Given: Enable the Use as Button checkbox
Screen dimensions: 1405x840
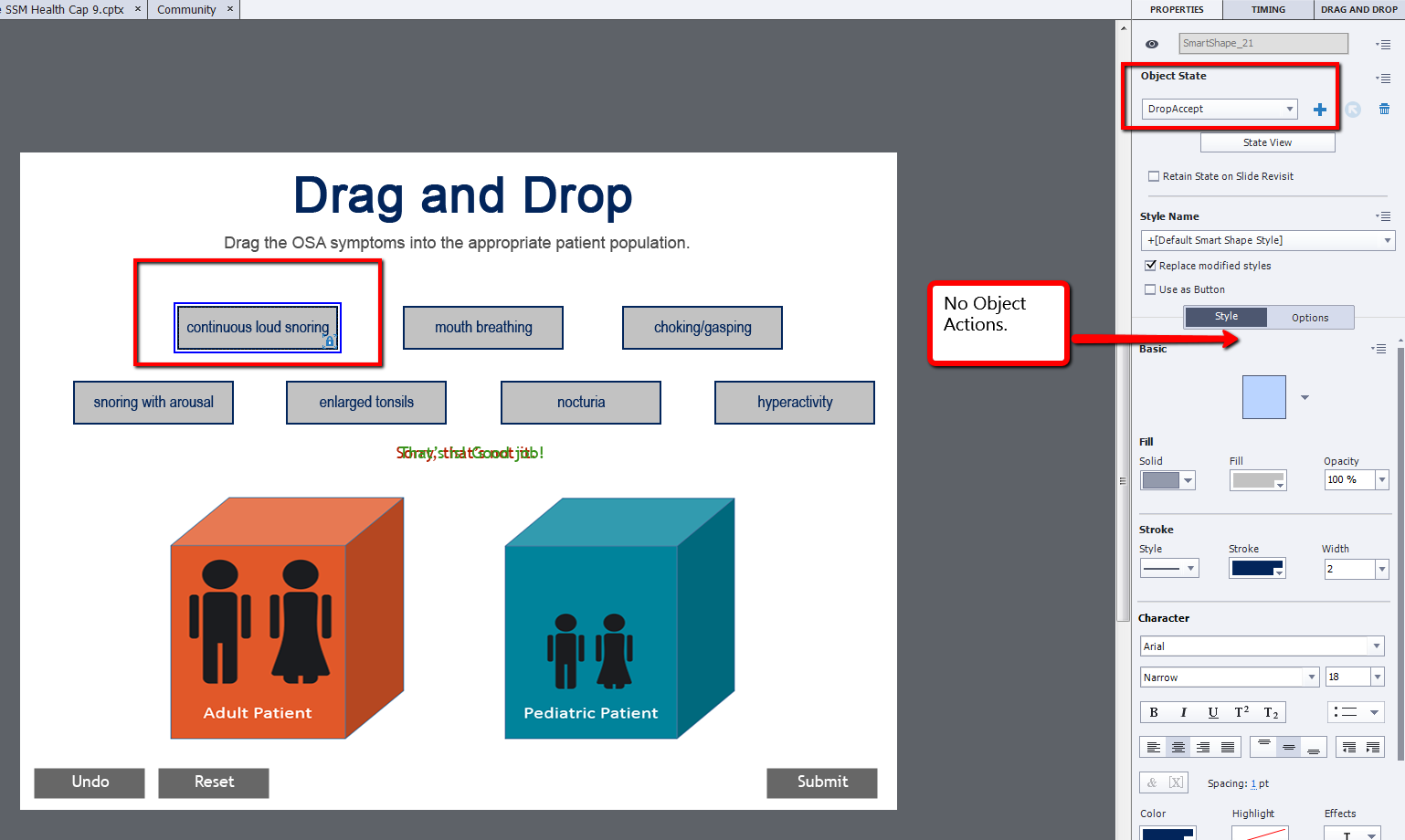Looking at the screenshot, I should (1151, 289).
